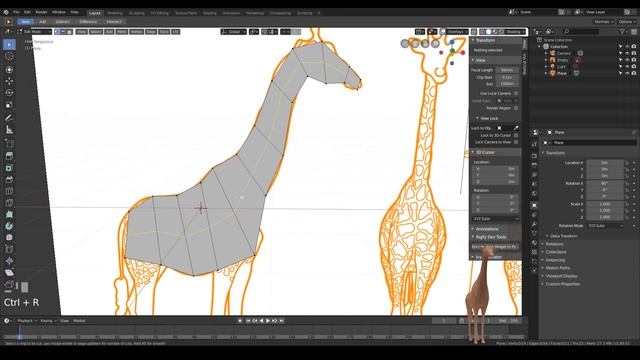Open the Edit Mode dropdown
This screenshot has width=640, height=360.
34,31
